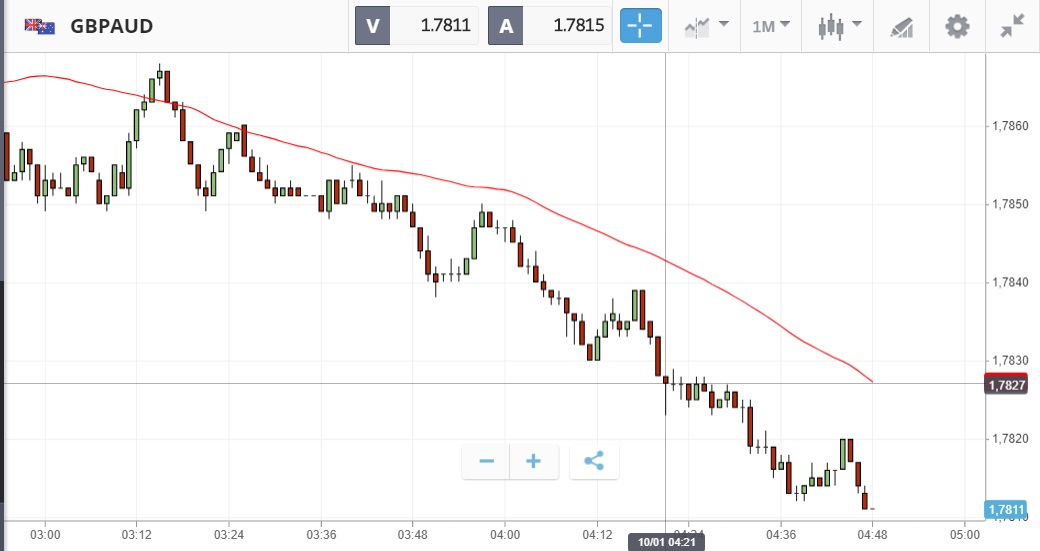Expand the 1M timeframe dropdown
Viewport: 1040px width, 551px height.
[x=770, y=26]
